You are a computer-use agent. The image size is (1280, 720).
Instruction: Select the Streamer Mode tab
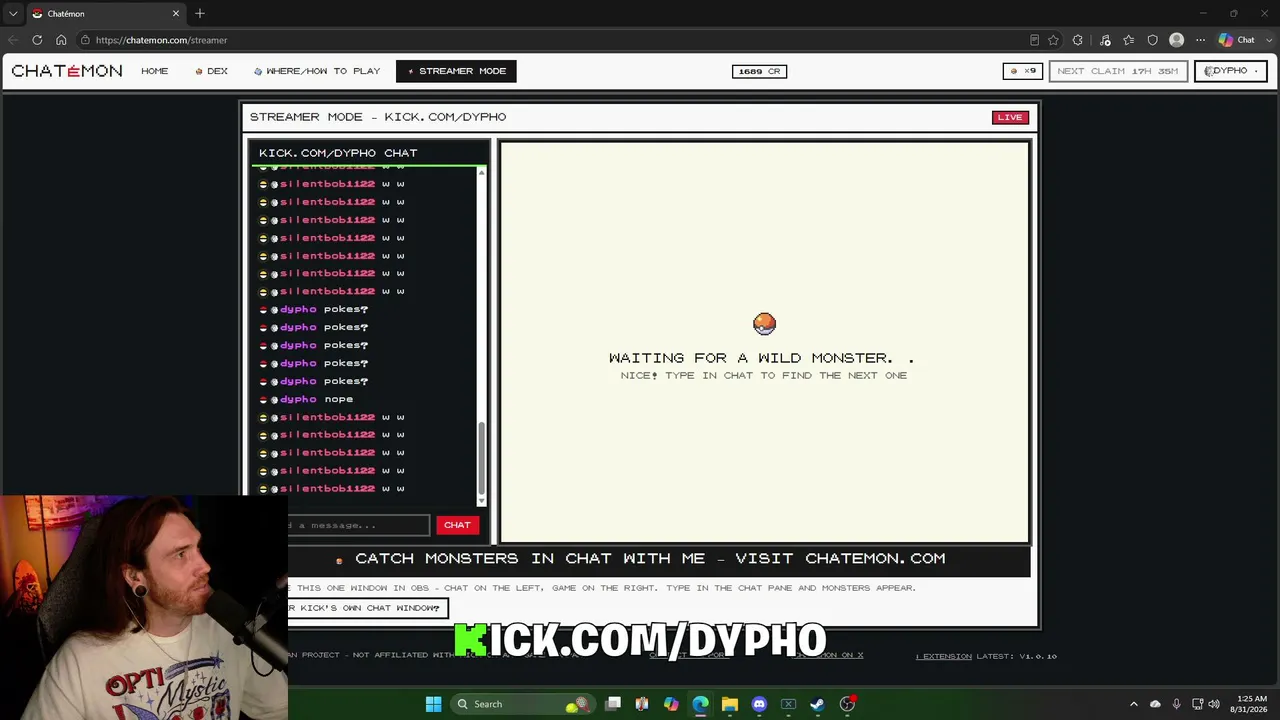(456, 71)
